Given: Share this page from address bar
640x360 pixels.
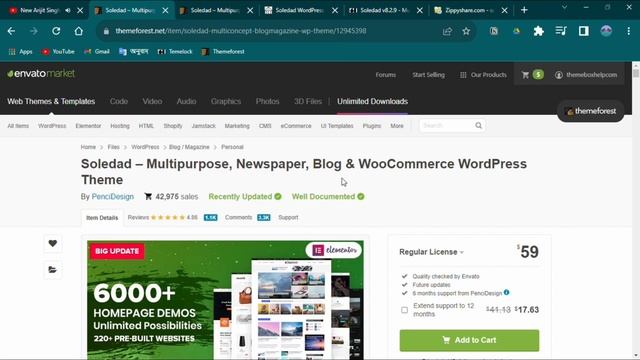Looking at the screenshot, I should (447, 31).
